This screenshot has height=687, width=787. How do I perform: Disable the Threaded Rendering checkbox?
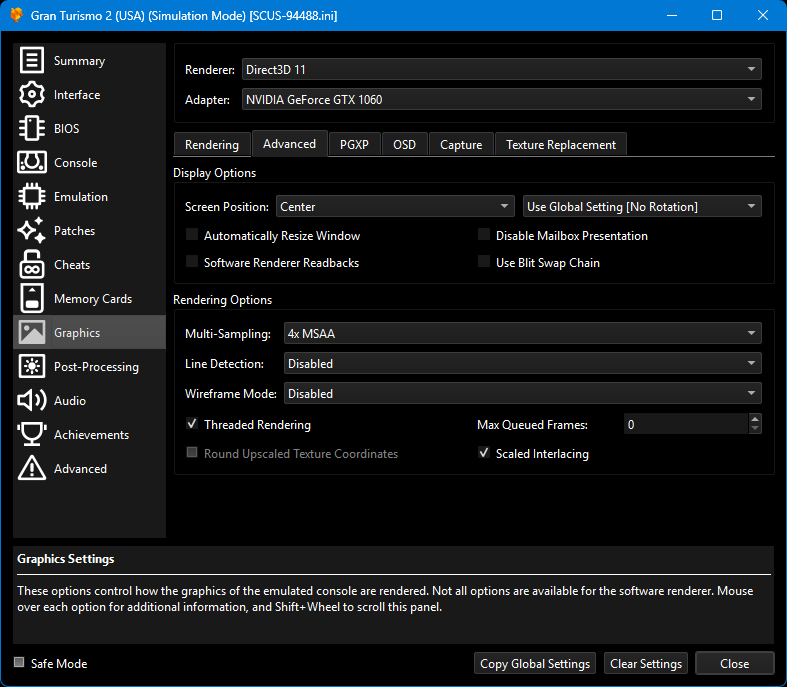coord(192,424)
